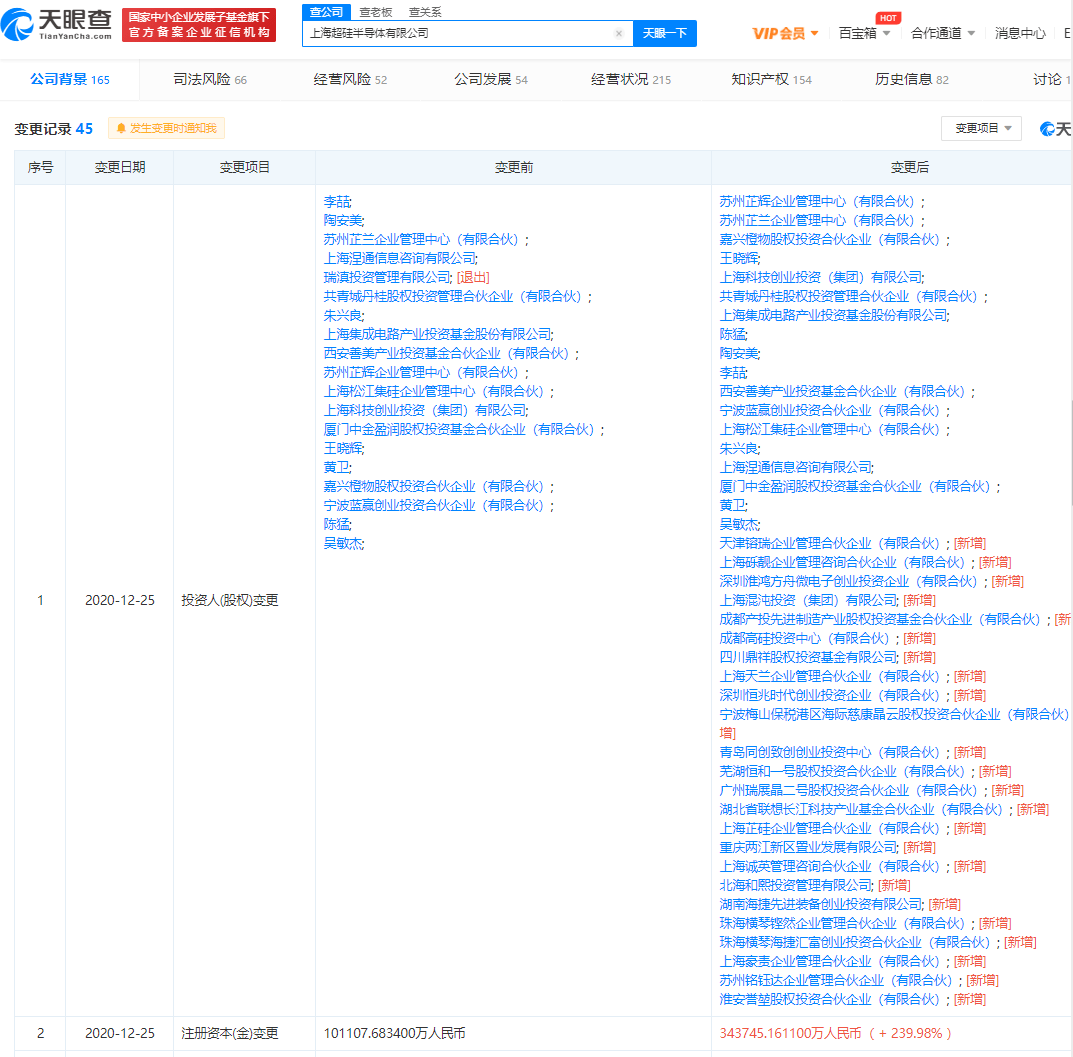Screen dimensions: 1073x1057
Task: Click the red 官方备案企业征信机构 banner
Action: click(199, 25)
